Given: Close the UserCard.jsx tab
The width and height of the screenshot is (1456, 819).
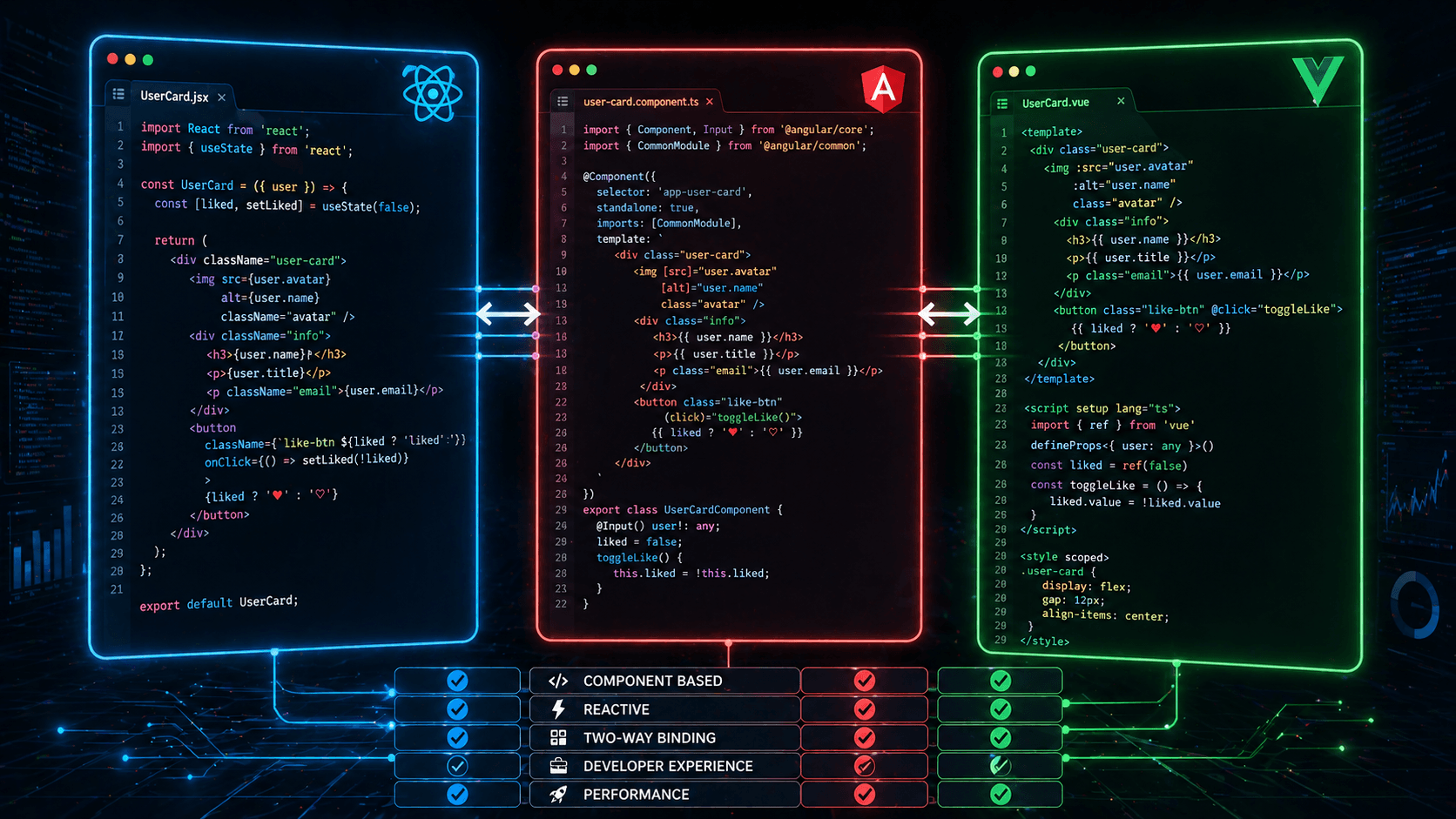Looking at the screenshot, I should coord(222,97).
